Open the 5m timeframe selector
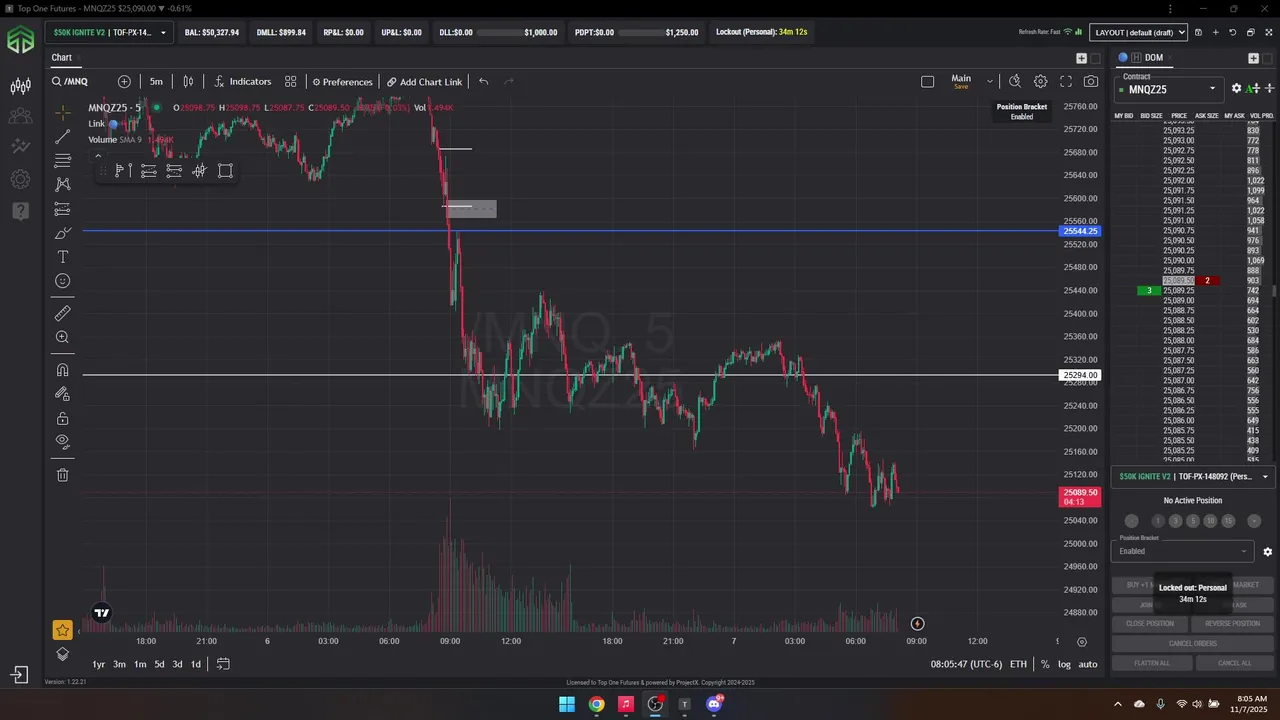1280x720 pixels. pos(156,82)
